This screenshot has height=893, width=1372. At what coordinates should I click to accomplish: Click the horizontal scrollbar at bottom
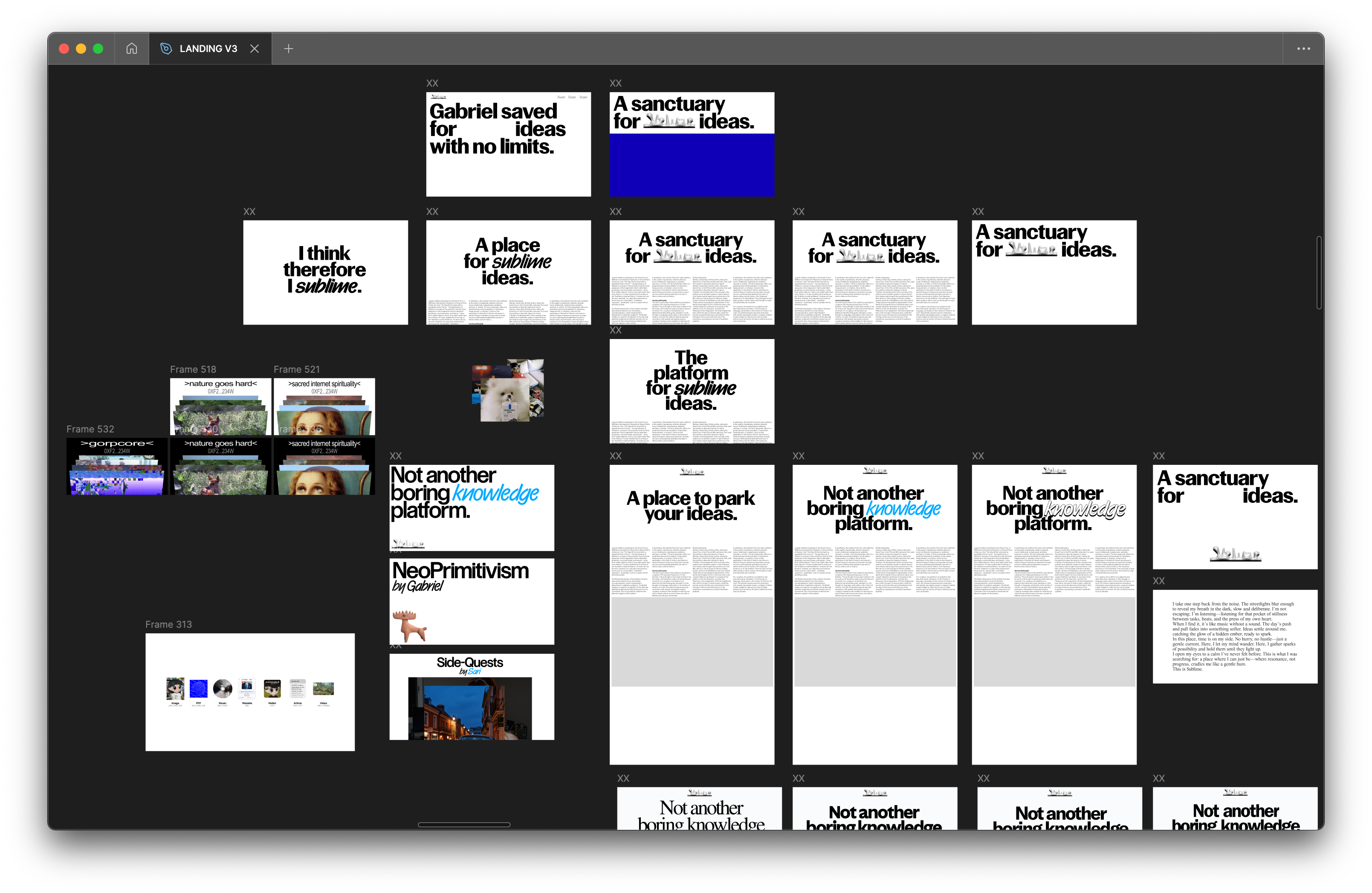point(463,824)
